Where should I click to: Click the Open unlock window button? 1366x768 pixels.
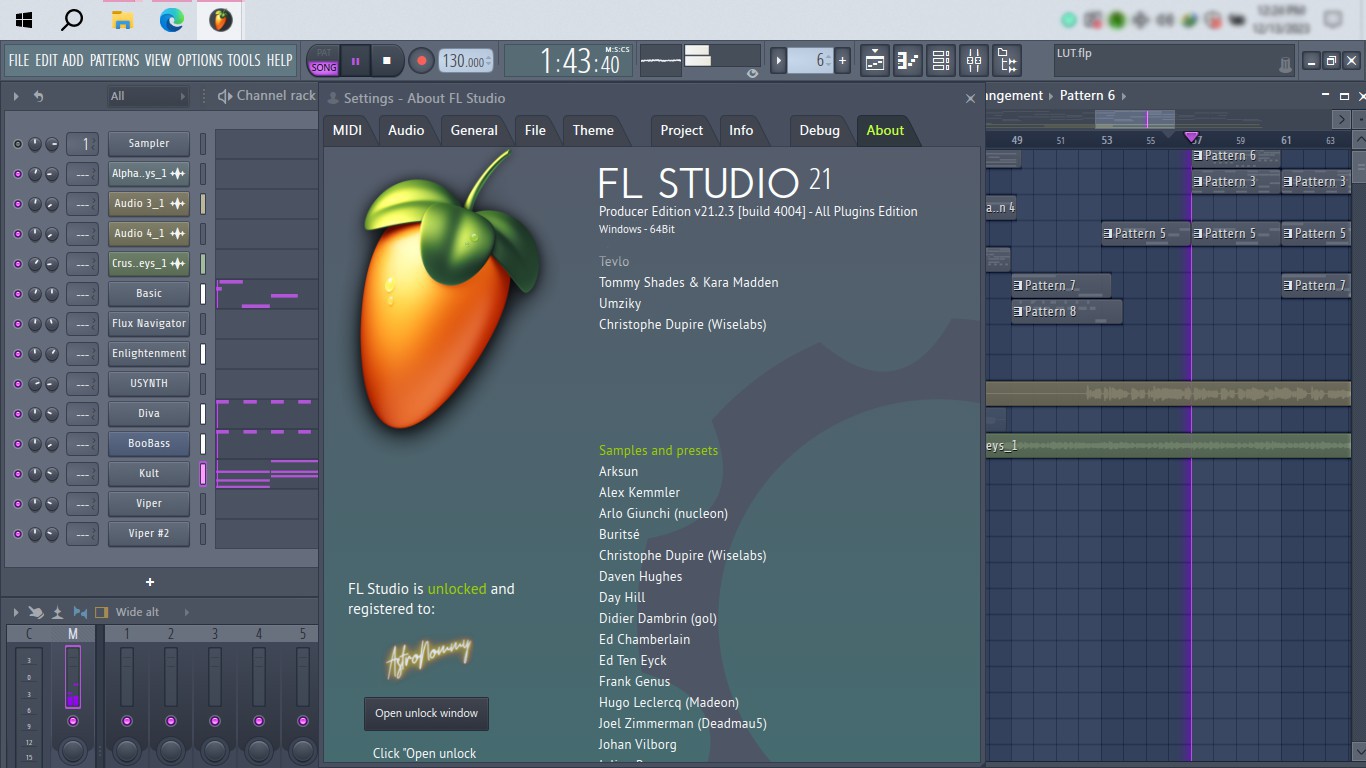pyautogui.click(x=426, y=713)
